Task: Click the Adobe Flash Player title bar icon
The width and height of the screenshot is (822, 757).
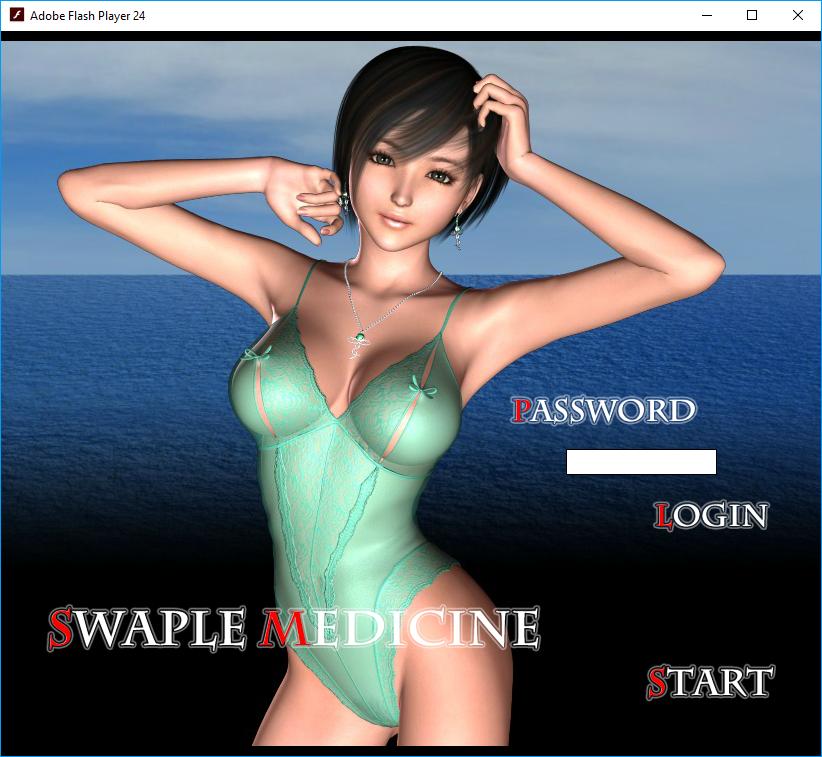Action: click(x=16, y=15)
